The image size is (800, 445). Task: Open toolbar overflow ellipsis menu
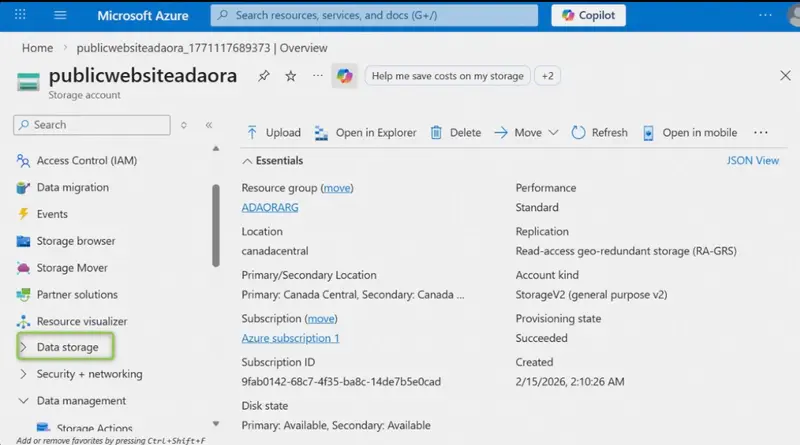coord(761,133)
